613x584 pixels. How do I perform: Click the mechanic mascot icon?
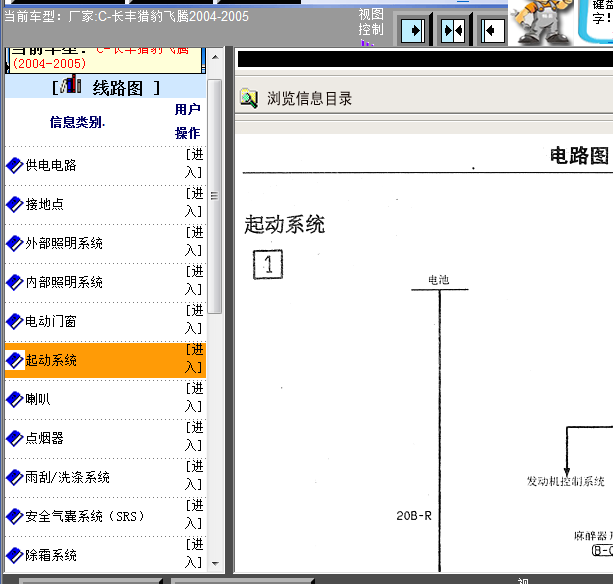click(541, 22)
